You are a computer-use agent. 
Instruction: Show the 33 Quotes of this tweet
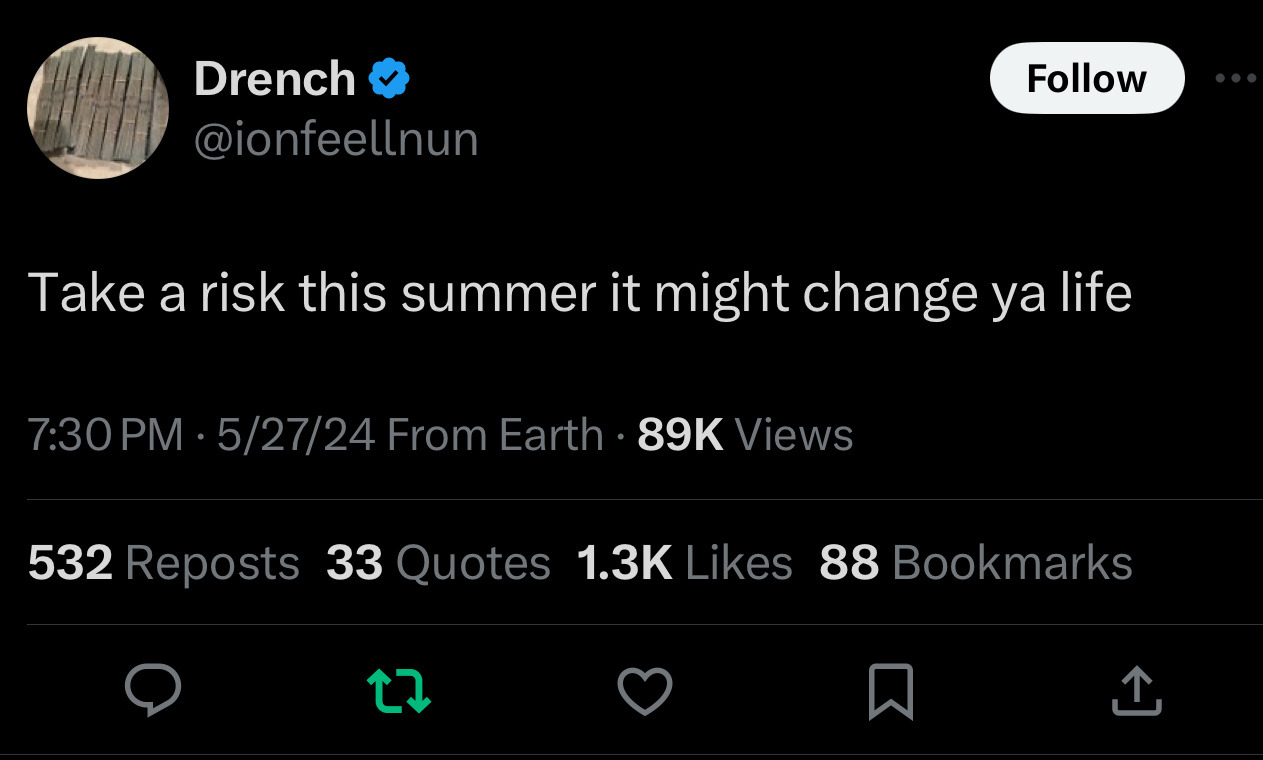(x=438, y=563)
